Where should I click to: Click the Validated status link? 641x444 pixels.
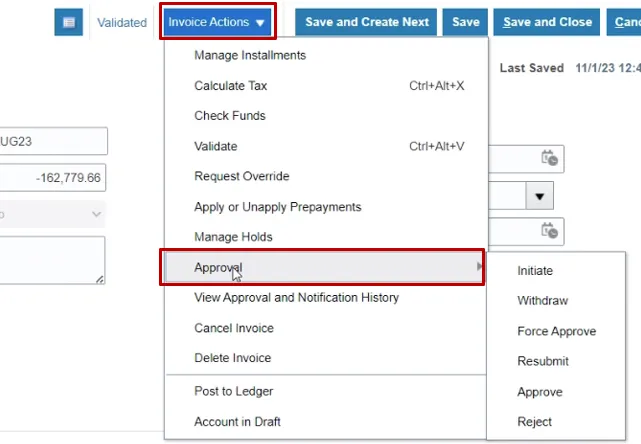pyautogui.click(x=122, y=22)
